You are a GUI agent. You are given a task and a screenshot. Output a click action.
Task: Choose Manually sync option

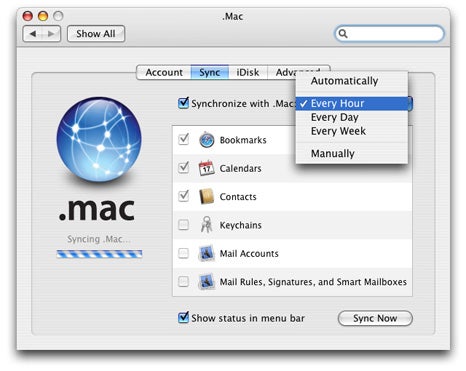coord(352,154)
